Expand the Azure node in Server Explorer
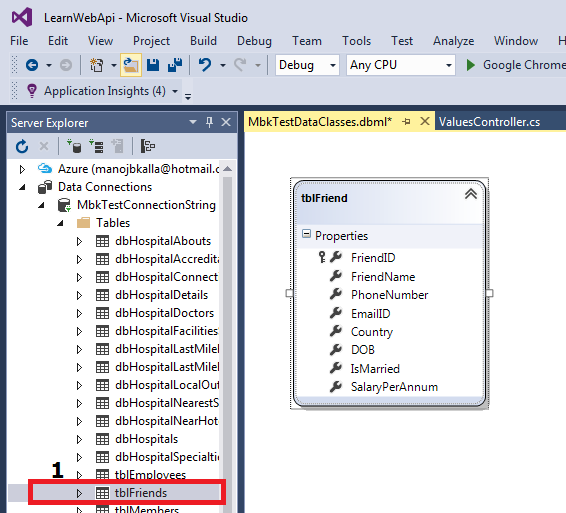This screenshot has width=566, height=513. click(x=22, y=169)
